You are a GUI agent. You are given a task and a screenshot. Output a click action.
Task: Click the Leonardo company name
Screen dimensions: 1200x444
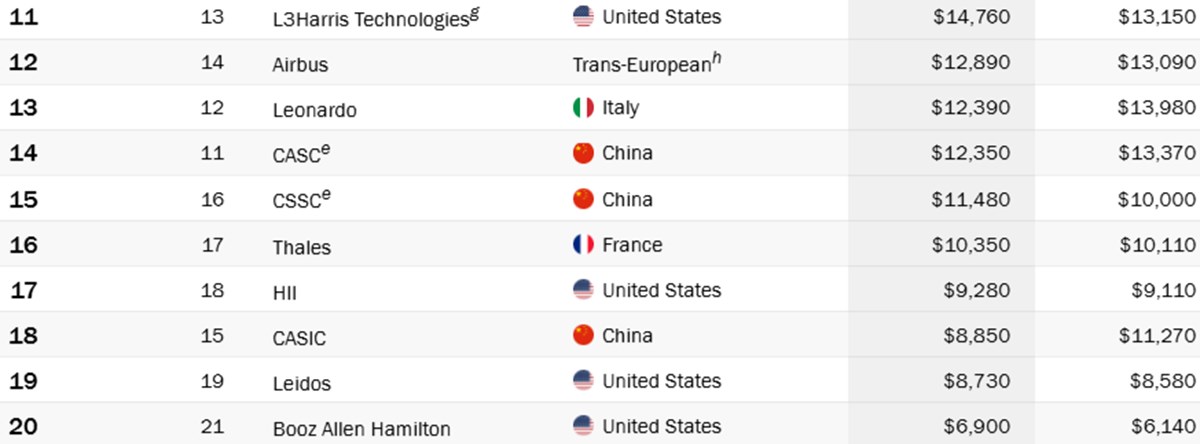pyautogui.click(x=314, y=110)
